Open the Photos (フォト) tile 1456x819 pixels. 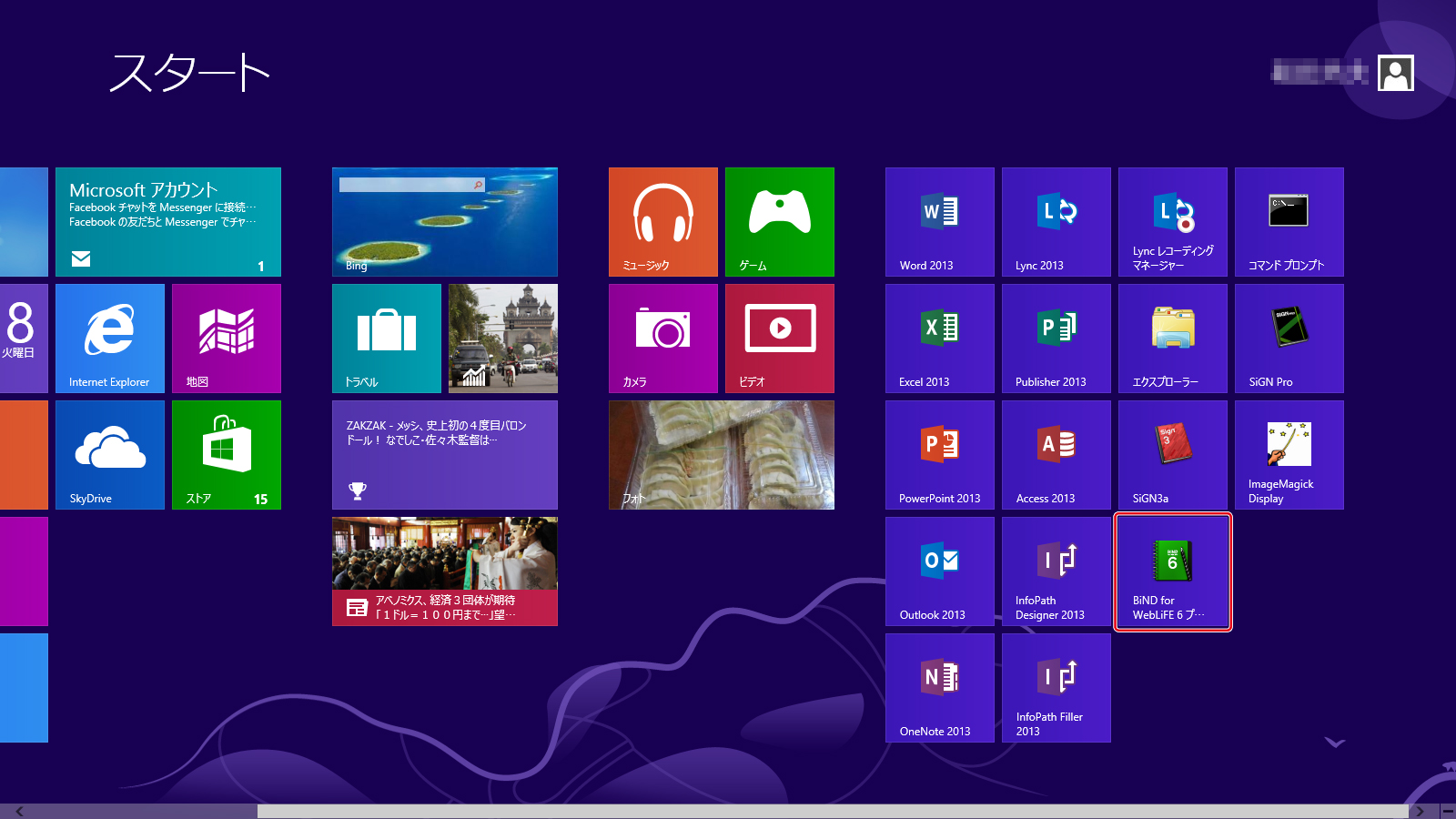pos(722,455)
